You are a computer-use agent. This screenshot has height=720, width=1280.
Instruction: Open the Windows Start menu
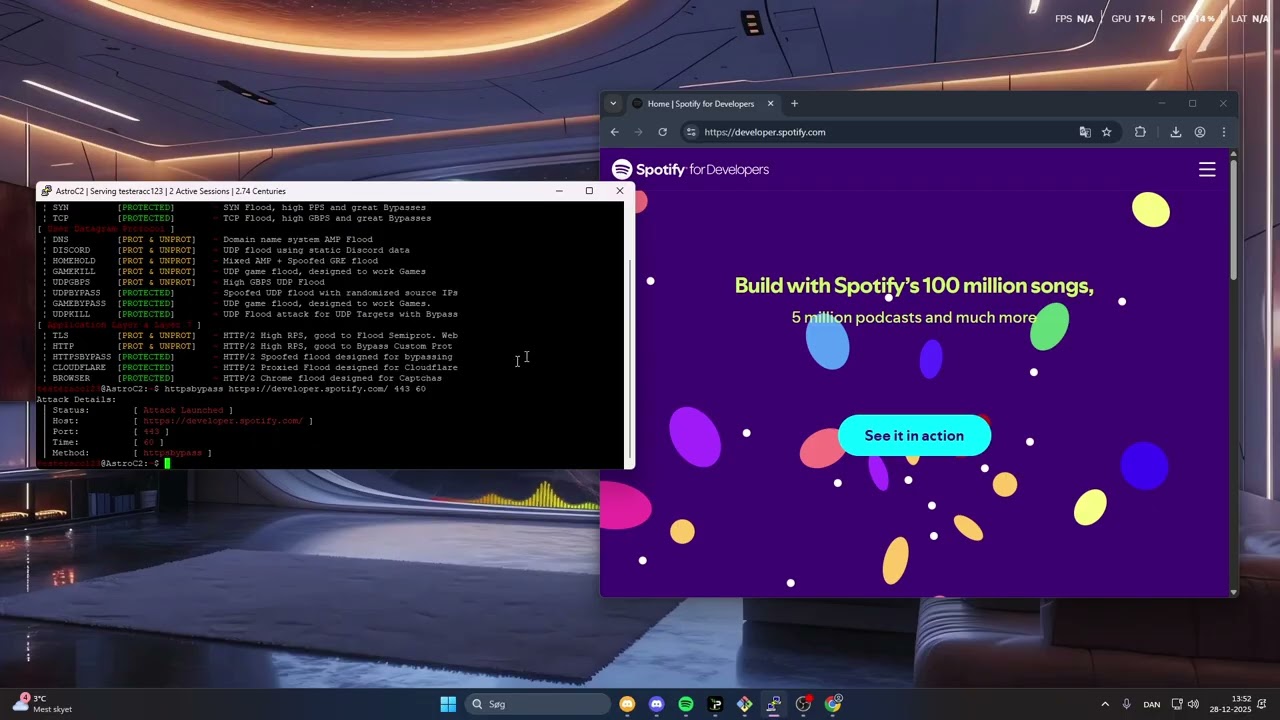click(448, 704)
